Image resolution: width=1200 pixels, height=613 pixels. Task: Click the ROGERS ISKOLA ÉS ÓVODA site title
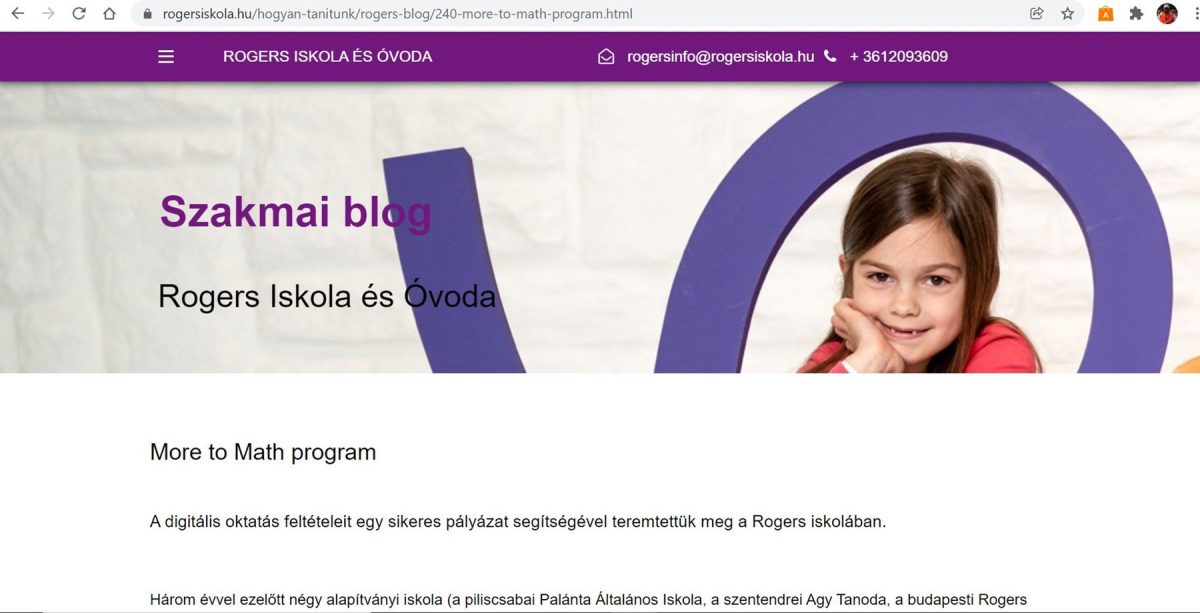328,57
